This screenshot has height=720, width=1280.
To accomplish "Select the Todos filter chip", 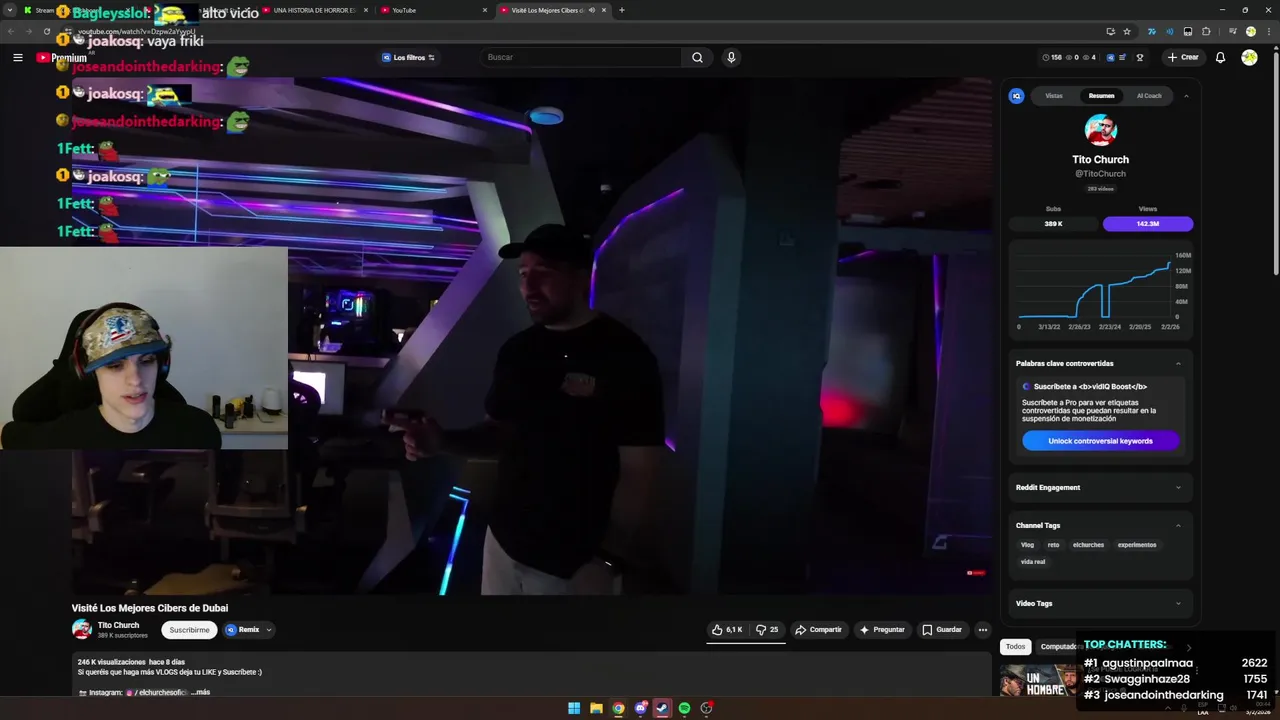I will (x=1016, y=646).
